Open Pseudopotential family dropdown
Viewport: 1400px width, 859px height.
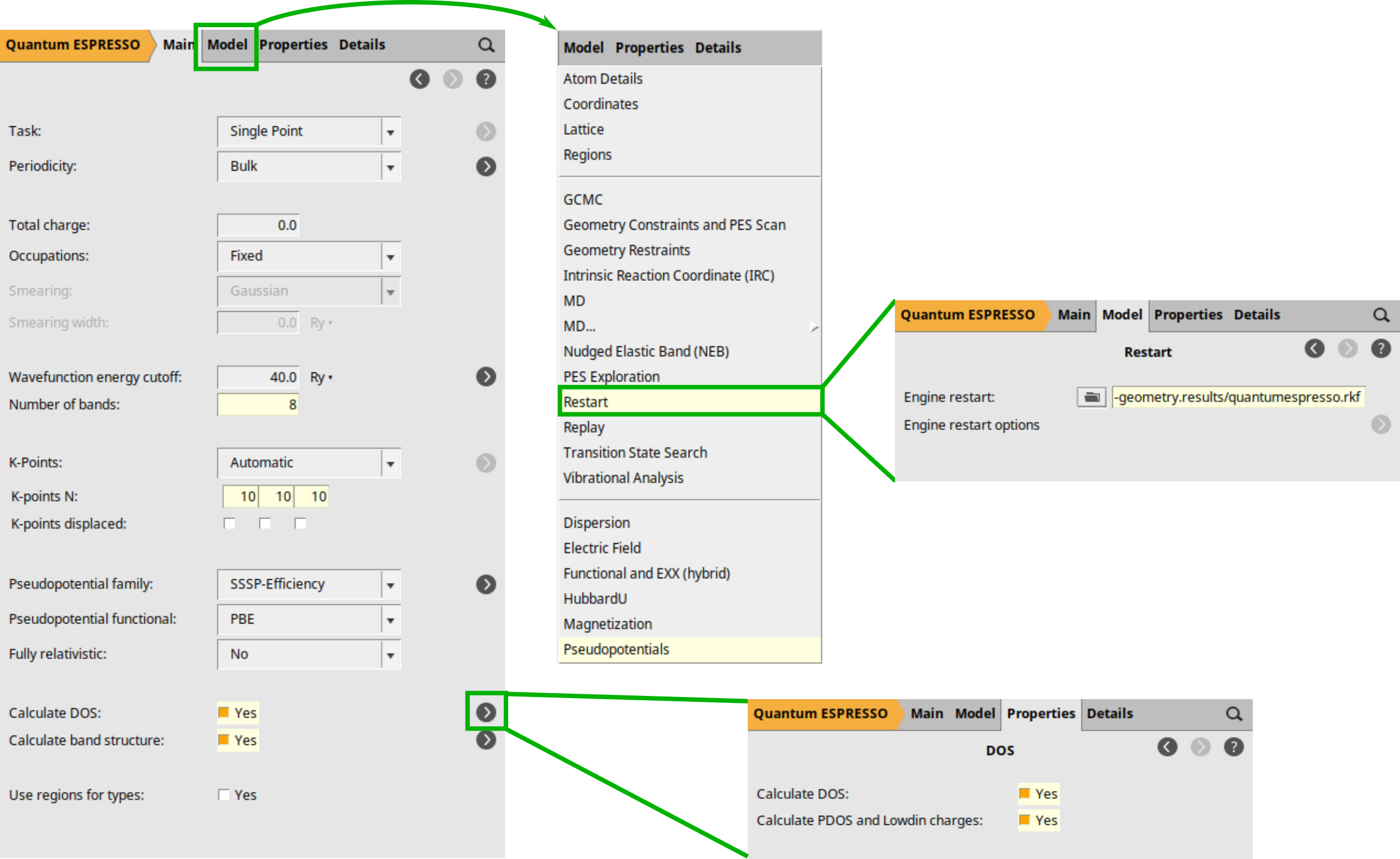coord(309,585)
